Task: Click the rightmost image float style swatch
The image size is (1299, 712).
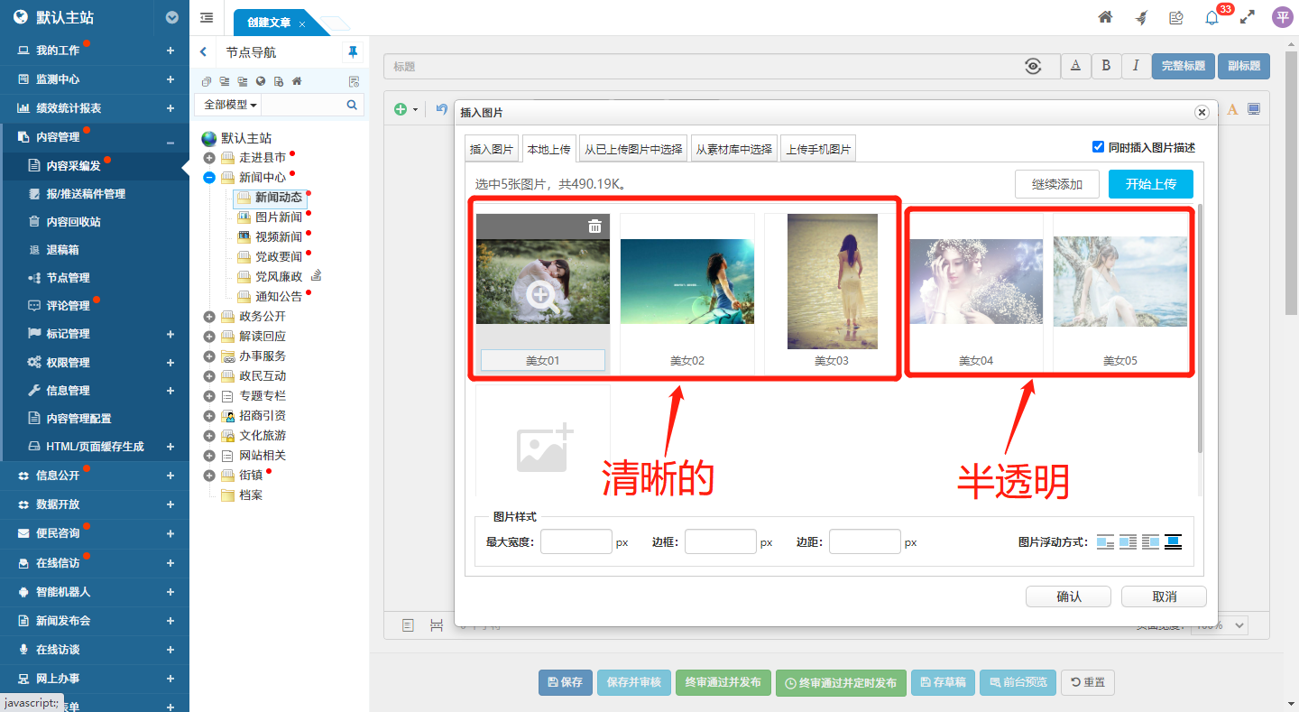Action: (1172, 541)
